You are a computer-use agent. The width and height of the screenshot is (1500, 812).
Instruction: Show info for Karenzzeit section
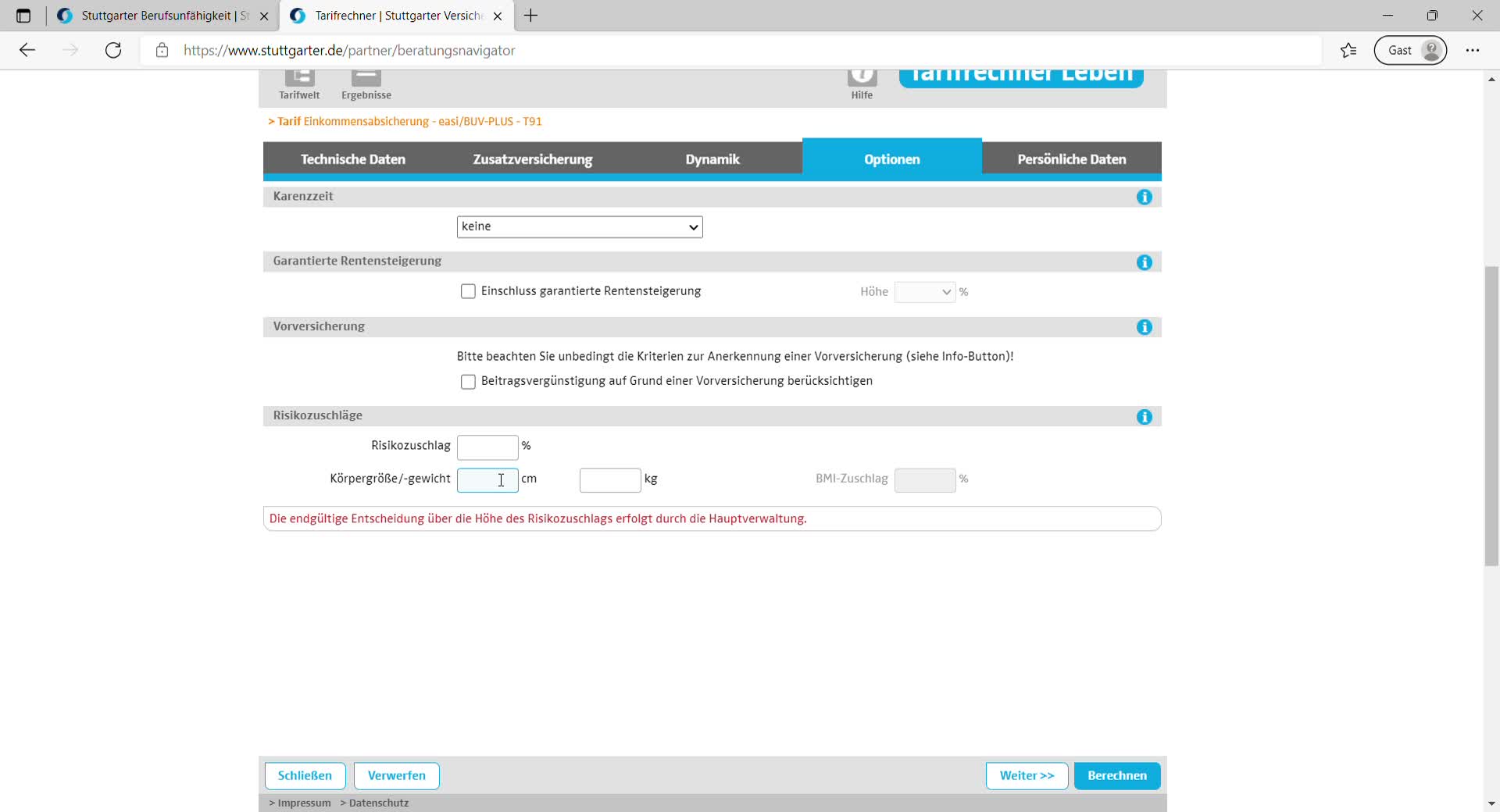(x=1144, y=197)
